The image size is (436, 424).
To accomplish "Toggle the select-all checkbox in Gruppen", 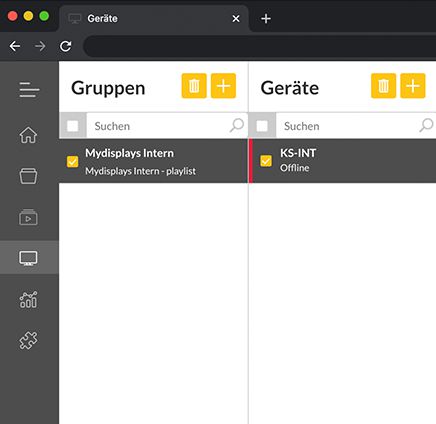I will pos(73,126).
